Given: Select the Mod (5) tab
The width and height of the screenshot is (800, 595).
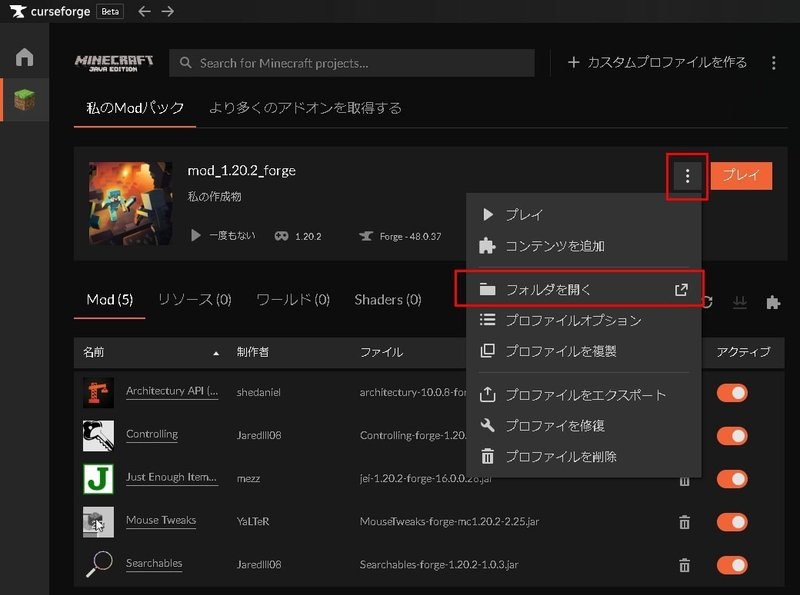Looking at the screenshot, I should click(110, 300).
